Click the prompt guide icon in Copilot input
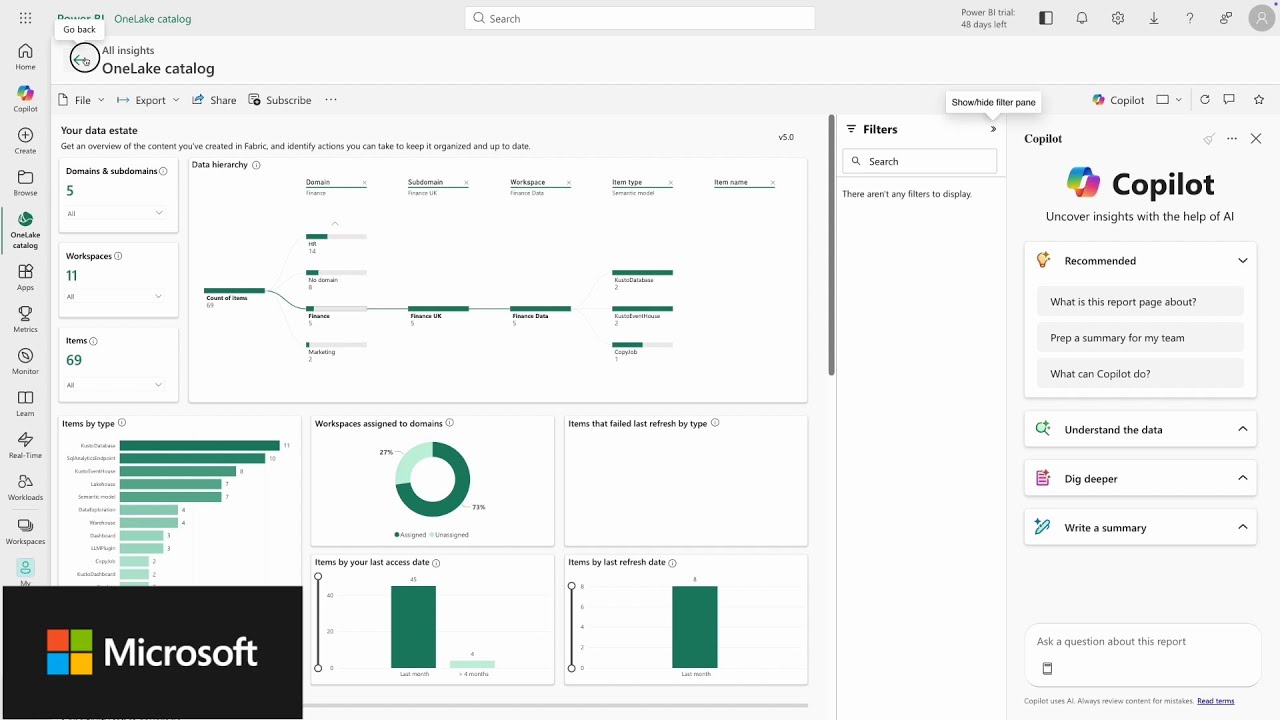The width and height of the screenshot is (1280, 720). click(1047, 668)
